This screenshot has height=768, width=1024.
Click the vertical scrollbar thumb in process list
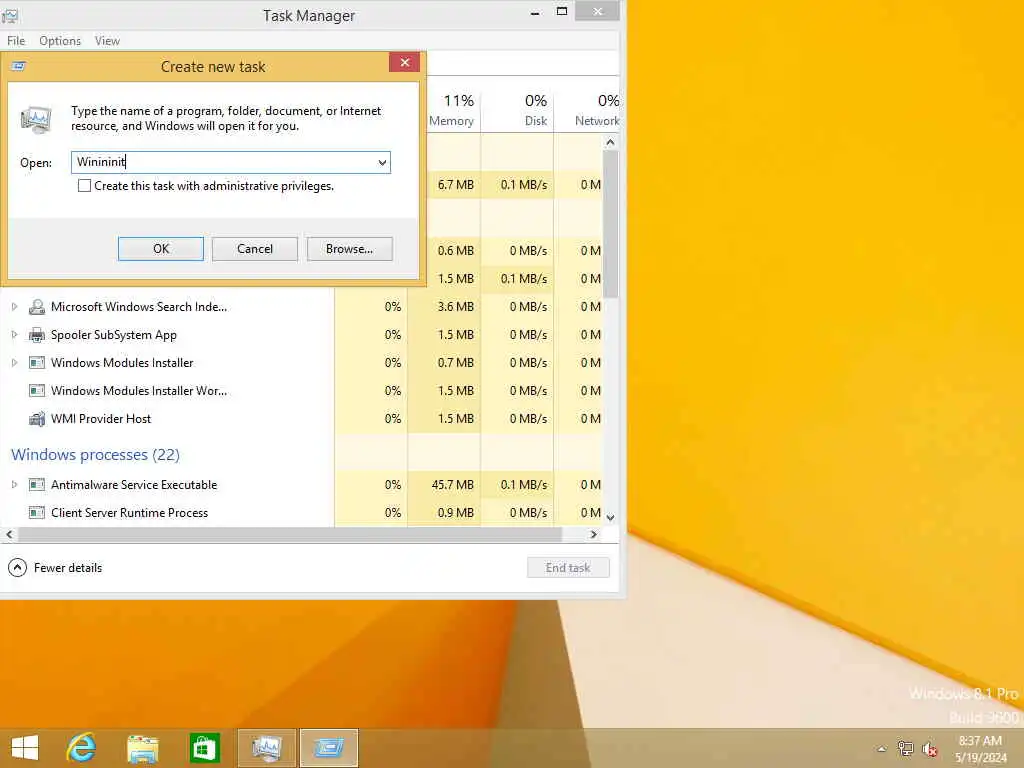coord(611,224)
